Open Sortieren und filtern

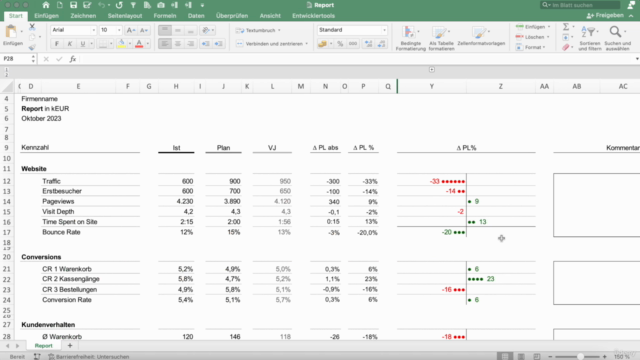589,38
